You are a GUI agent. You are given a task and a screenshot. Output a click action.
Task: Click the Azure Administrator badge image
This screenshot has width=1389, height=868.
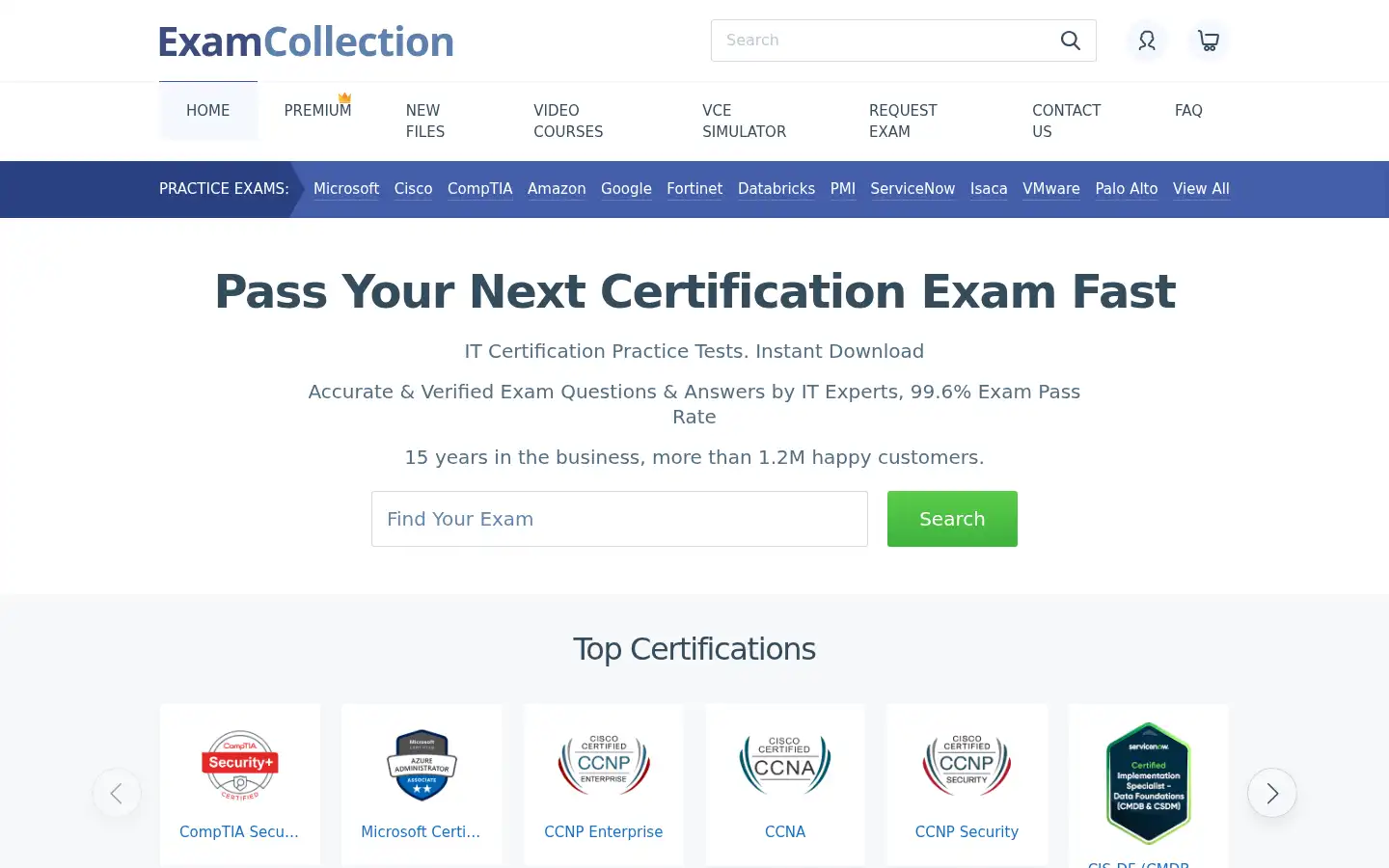tap(422, 765)
